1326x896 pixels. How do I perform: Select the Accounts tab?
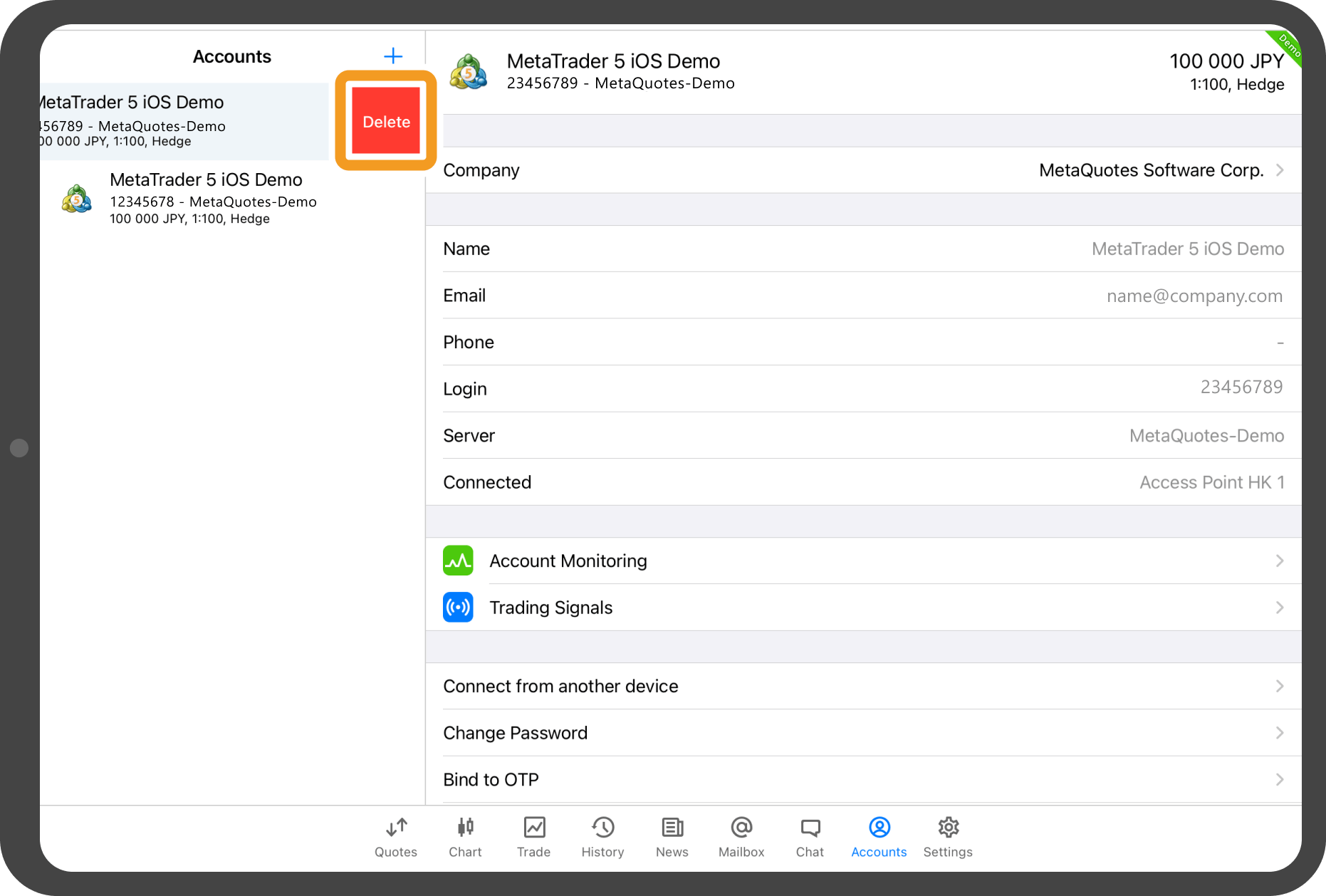(879, 838)
